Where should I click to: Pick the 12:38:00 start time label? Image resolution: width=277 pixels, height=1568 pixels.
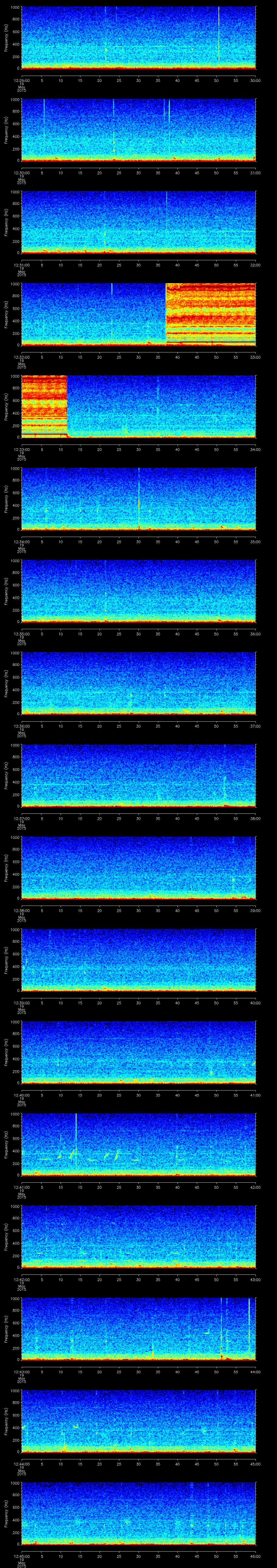point(21,910)
